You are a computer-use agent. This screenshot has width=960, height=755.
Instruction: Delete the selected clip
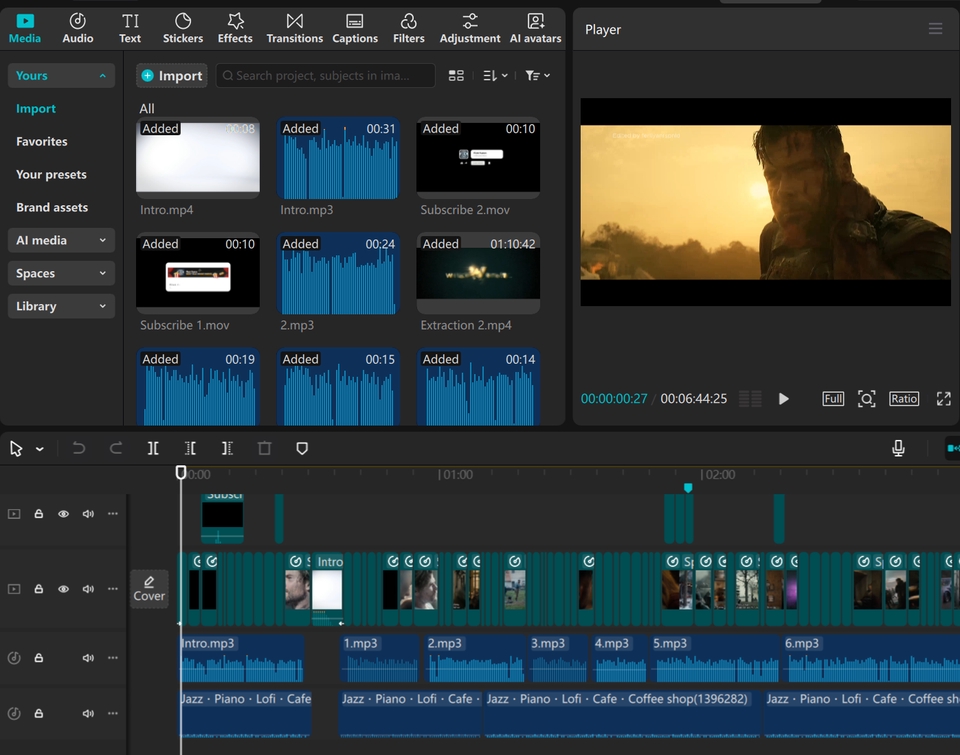pos(264,448)
